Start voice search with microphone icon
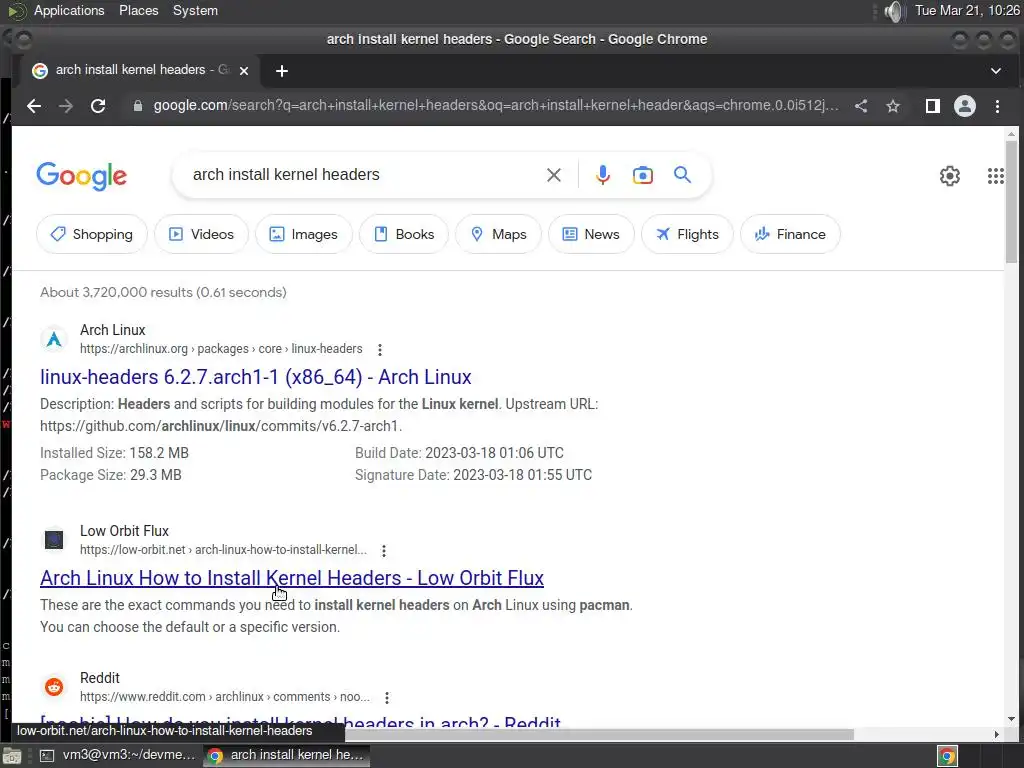 pos(603,175)
